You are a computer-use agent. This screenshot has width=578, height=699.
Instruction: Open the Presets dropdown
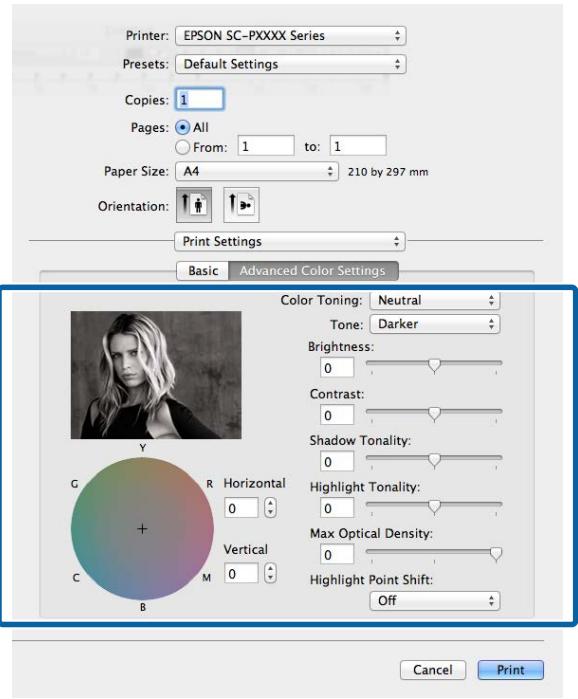point(291,64)
